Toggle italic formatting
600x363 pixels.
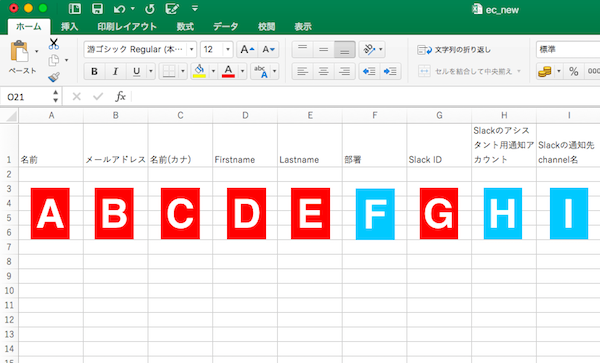click(115, 71)
